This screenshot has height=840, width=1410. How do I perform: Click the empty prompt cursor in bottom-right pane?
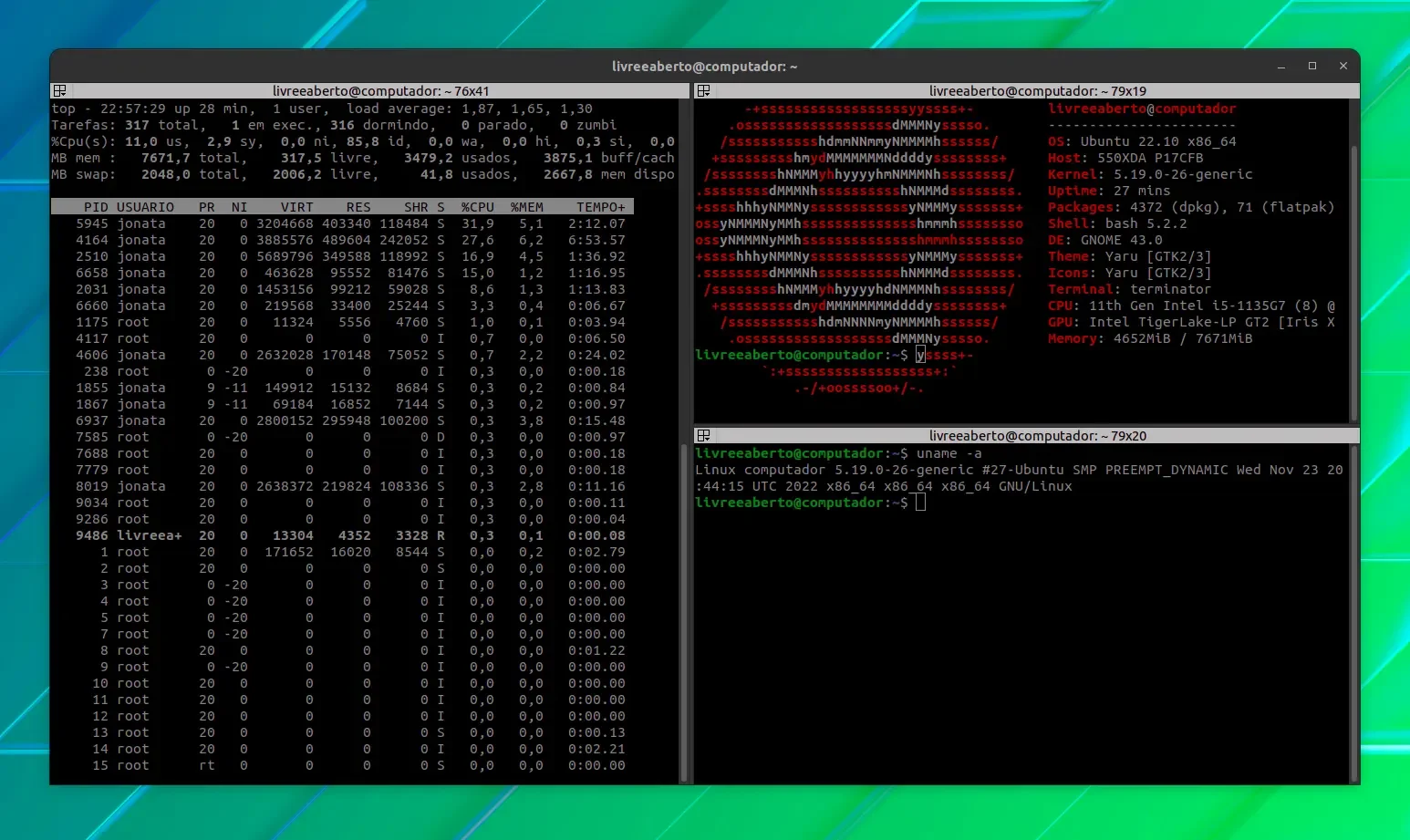[x=921, y=503]
